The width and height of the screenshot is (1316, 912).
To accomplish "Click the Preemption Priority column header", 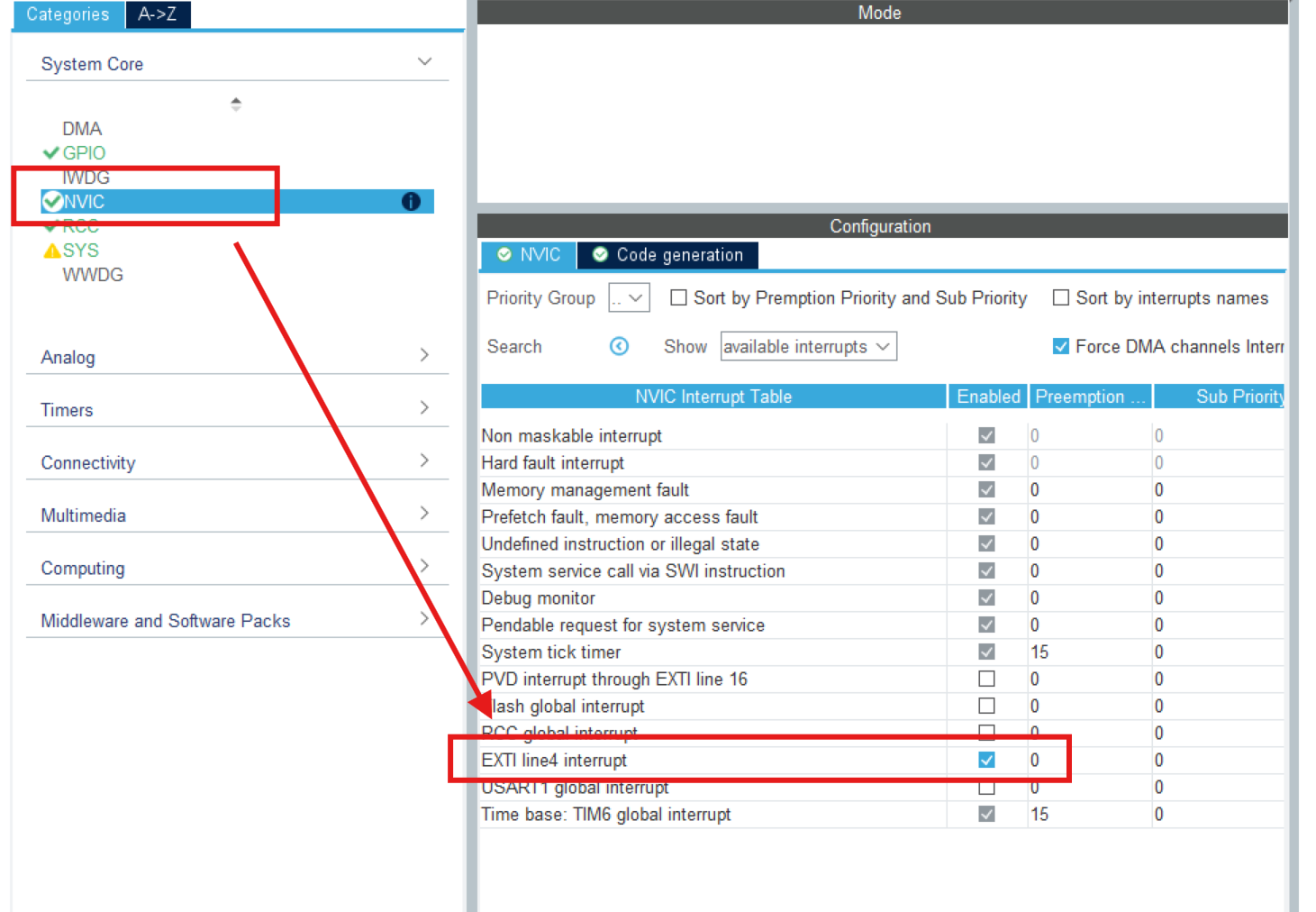I will pos(1091,397).
